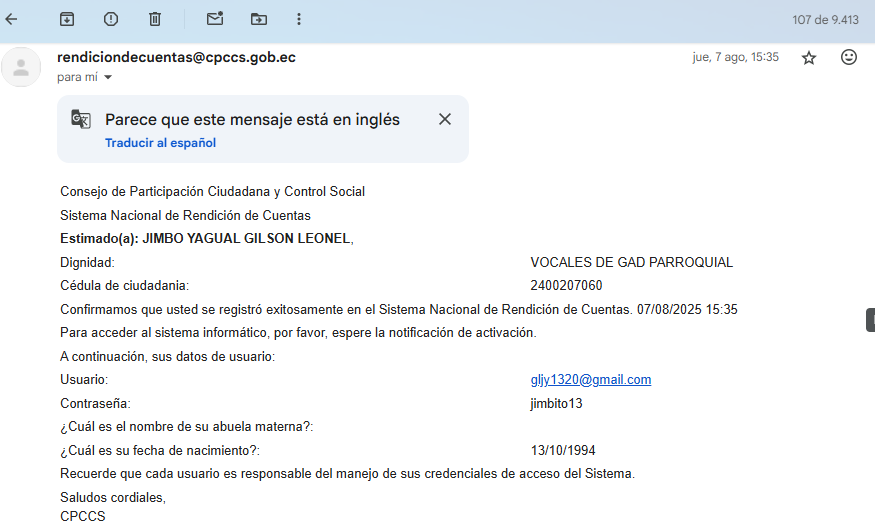The height and width of the screenshot is (528, 875).
Task: Archive this email message
Action: (x=67, y=19)
